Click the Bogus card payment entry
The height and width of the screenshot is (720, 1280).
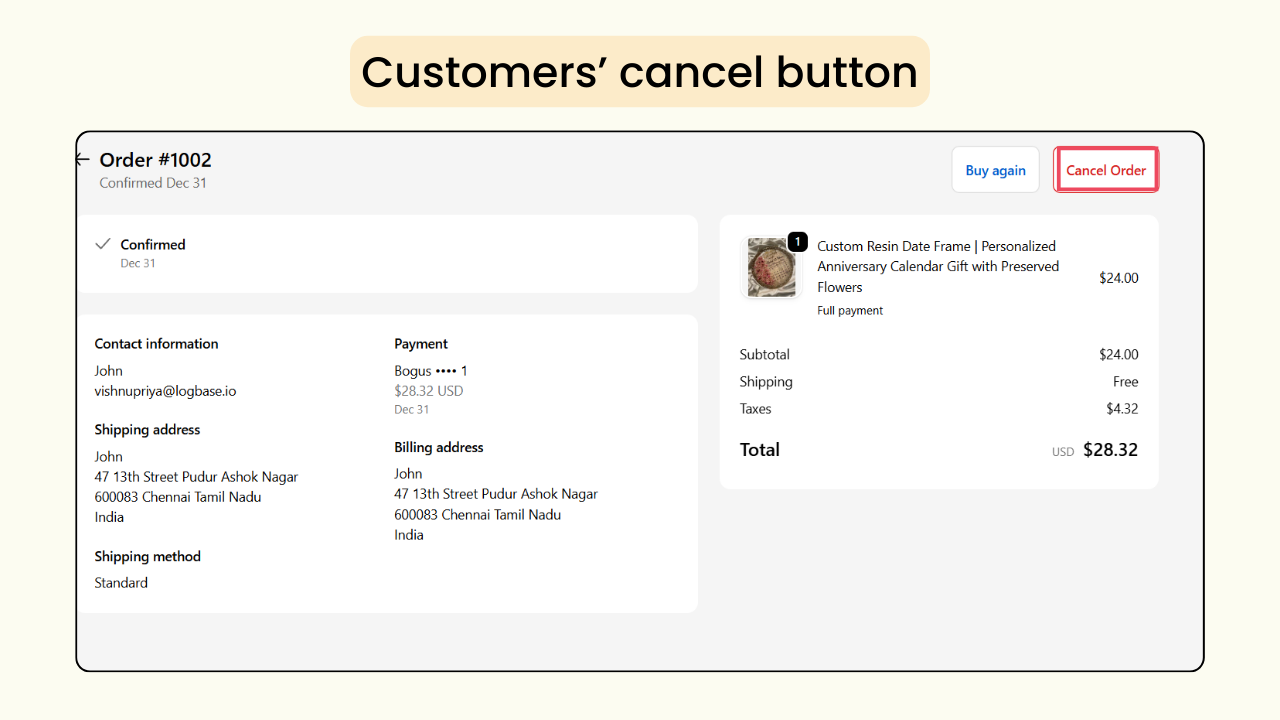(x=430, y=370)
